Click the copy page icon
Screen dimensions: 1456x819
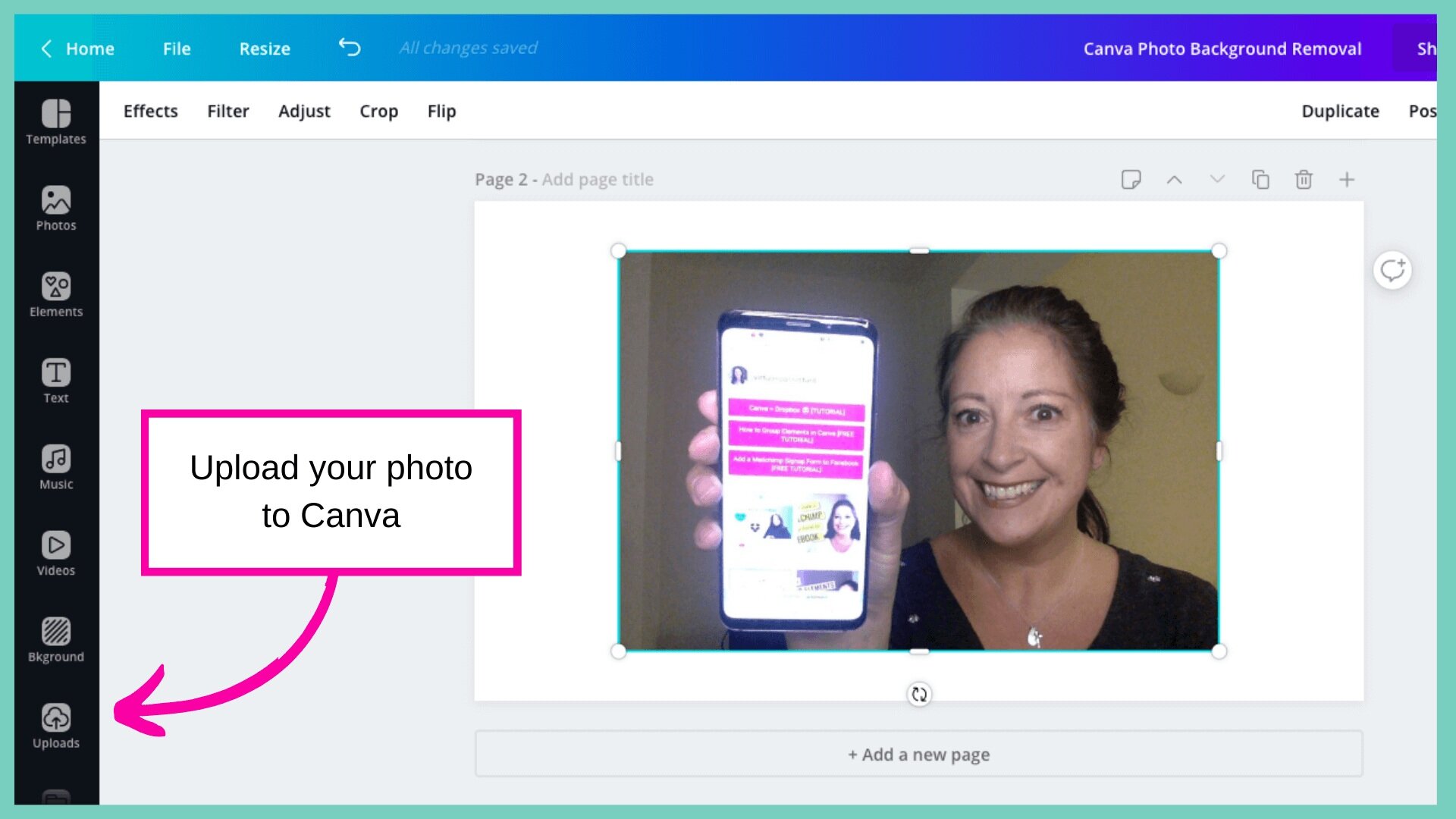[1261, 180]
